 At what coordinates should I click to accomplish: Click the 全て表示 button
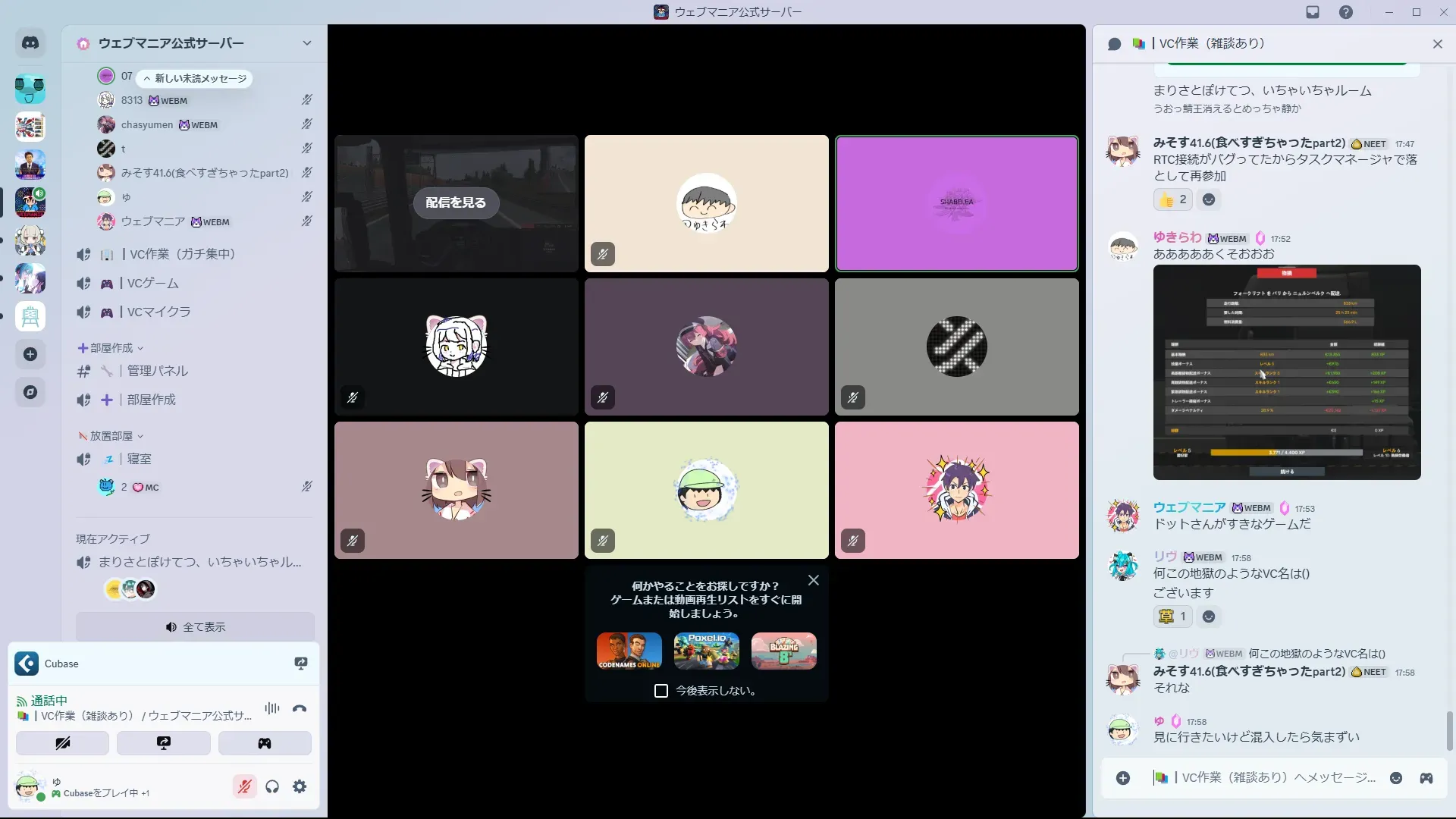[195, 627]
